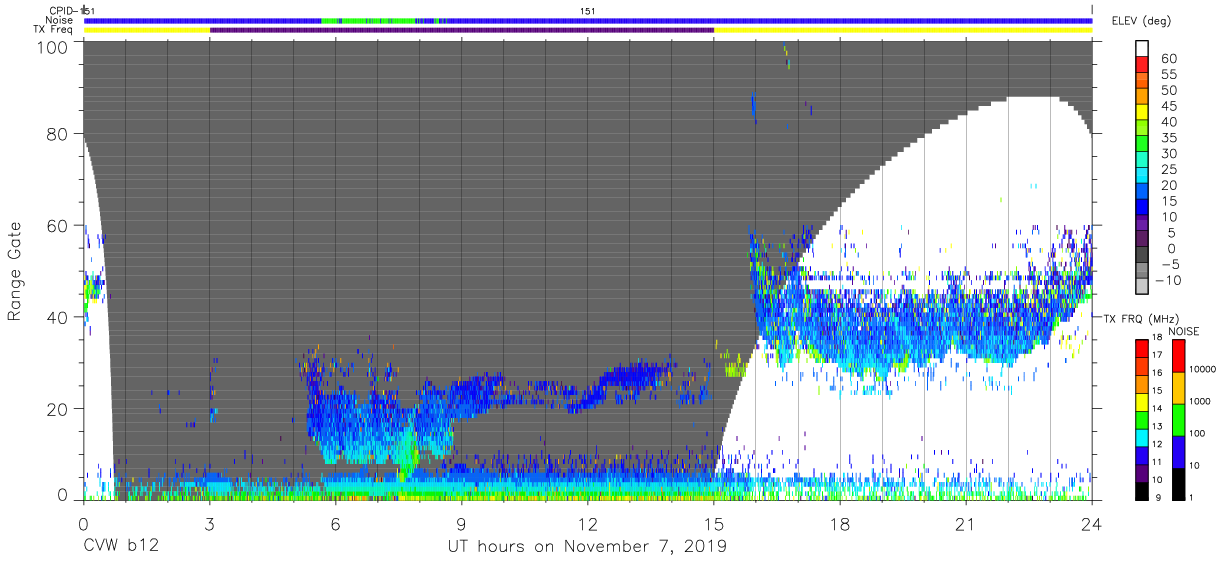Pick the yellow segment of TX FRQ colorbar

1142,401
